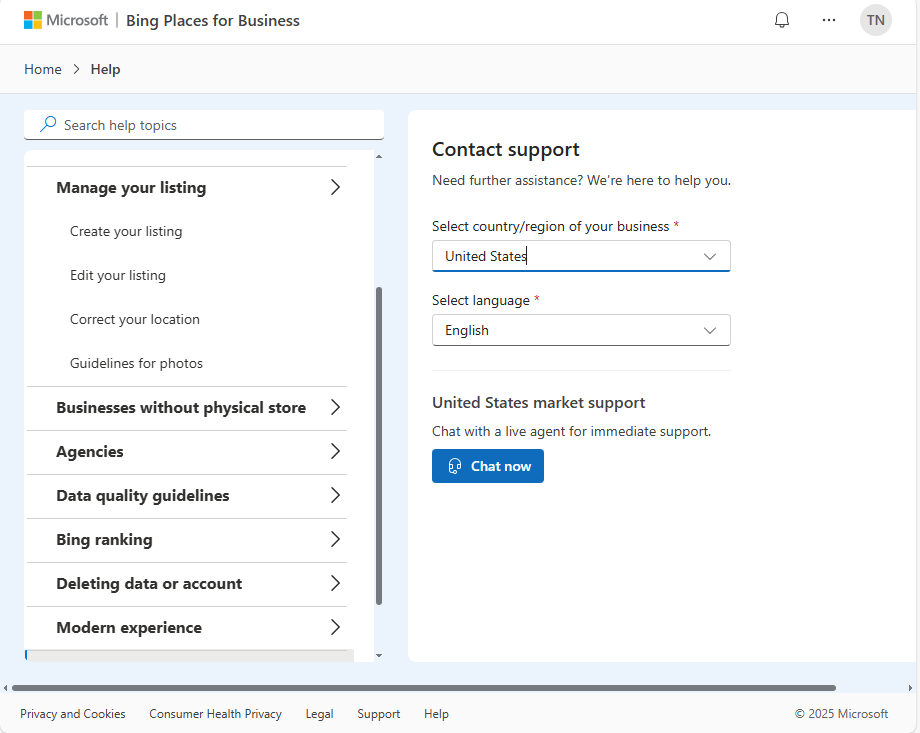The image size is (920, 733).
Task: Click the search magnifier icon
Action: [48, 125]
